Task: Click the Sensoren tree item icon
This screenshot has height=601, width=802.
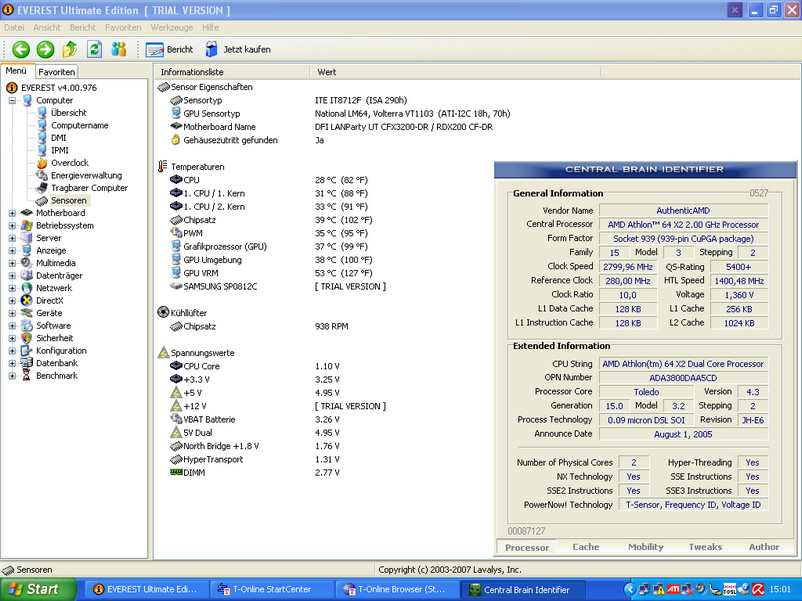Action: coord(42,201)
